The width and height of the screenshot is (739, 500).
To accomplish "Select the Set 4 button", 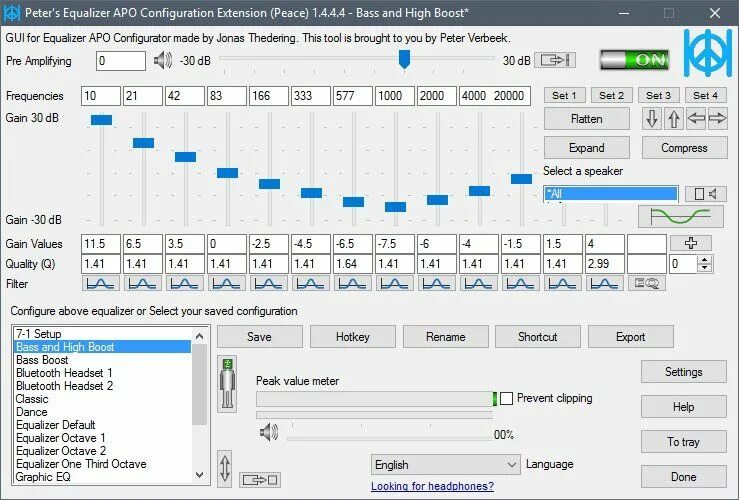I will [x=705, y=95].
